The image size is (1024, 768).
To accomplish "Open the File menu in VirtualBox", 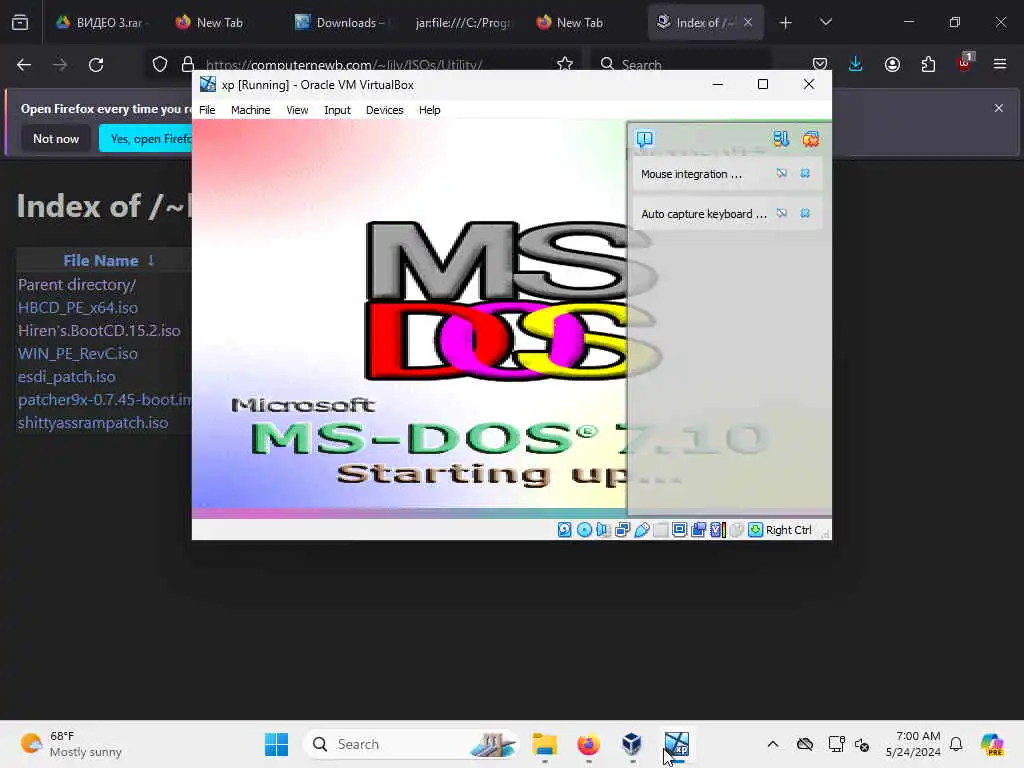I will 207,110.
